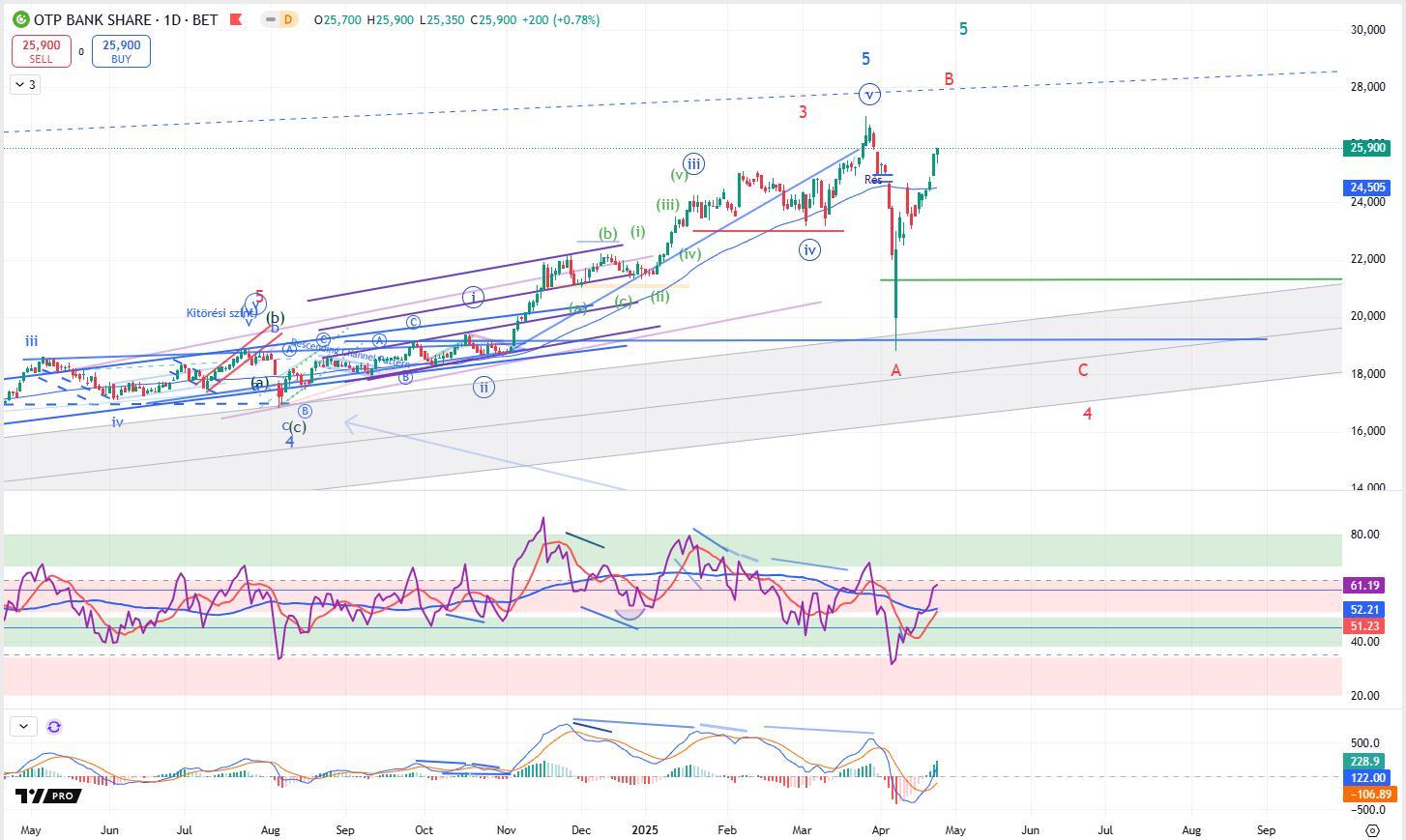Click the Feb label on time axis

point(727,830)
